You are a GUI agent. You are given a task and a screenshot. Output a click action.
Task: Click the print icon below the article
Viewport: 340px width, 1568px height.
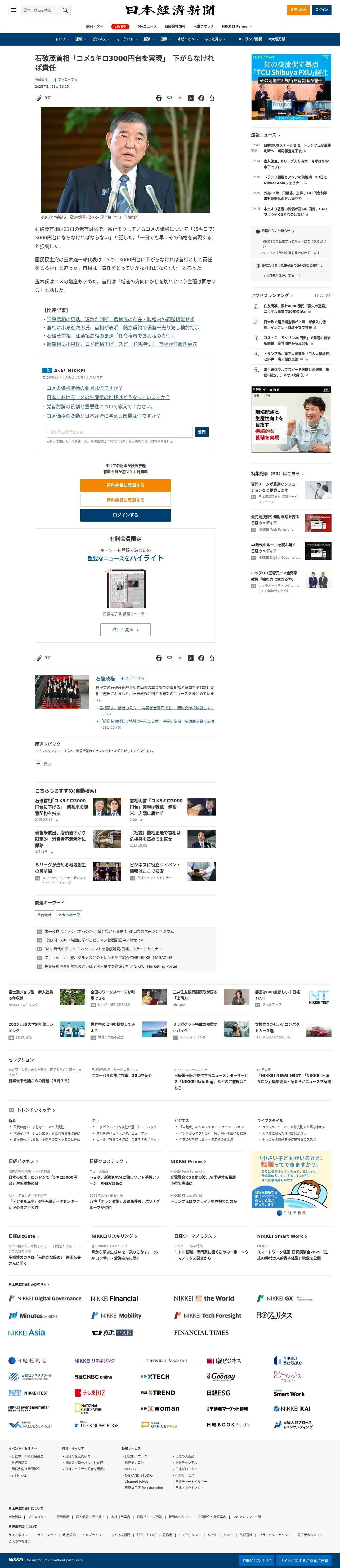(x=159, y=658)
